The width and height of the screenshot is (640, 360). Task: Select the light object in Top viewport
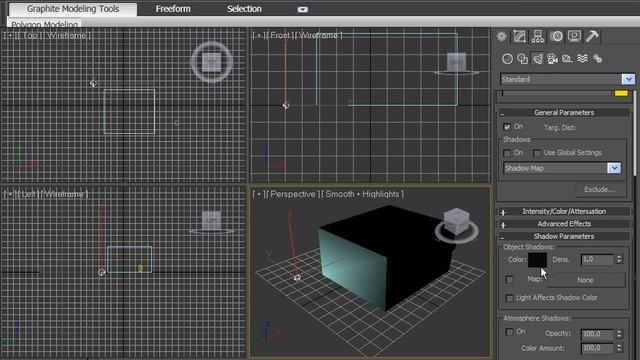click(x=93, y=83)
